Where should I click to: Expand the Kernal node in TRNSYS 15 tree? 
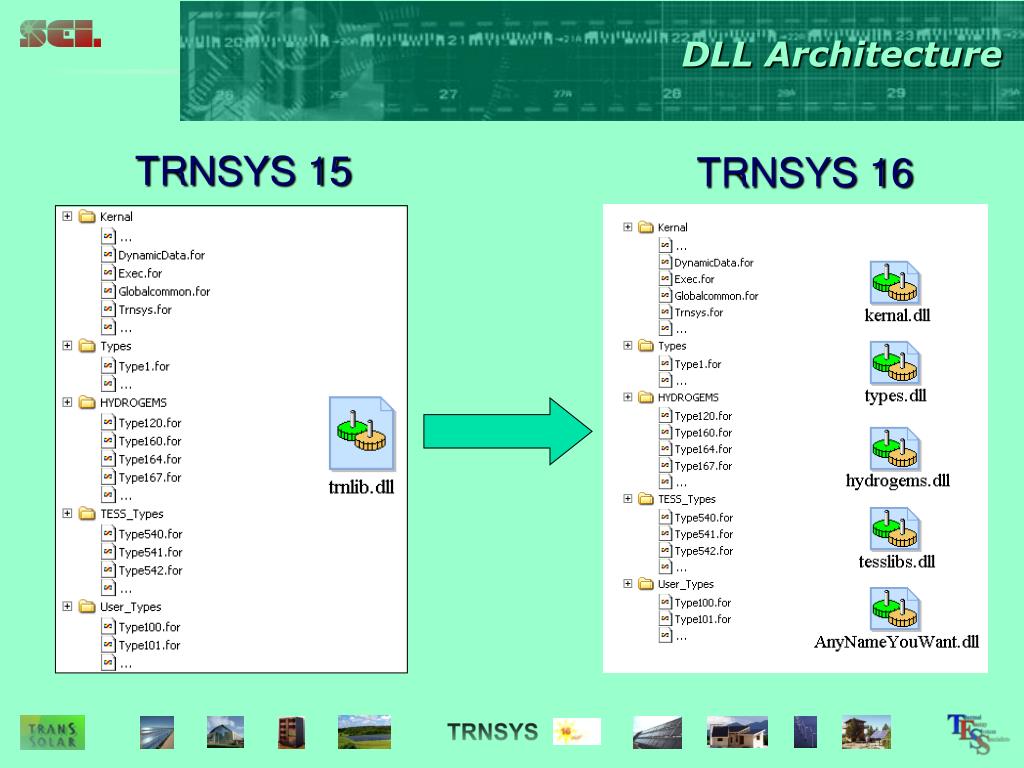(x=67, y=216)
